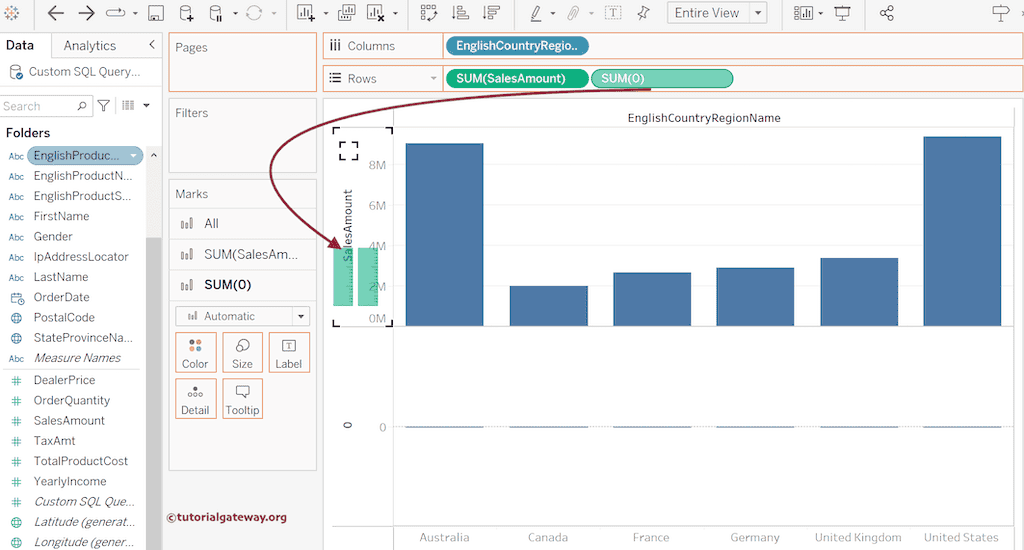Image resolution: width=1024 pixels, height=550 pixels.
Task: Select the SalesAmount measure field
Action: pyautogui.click(x=69, y=420)
